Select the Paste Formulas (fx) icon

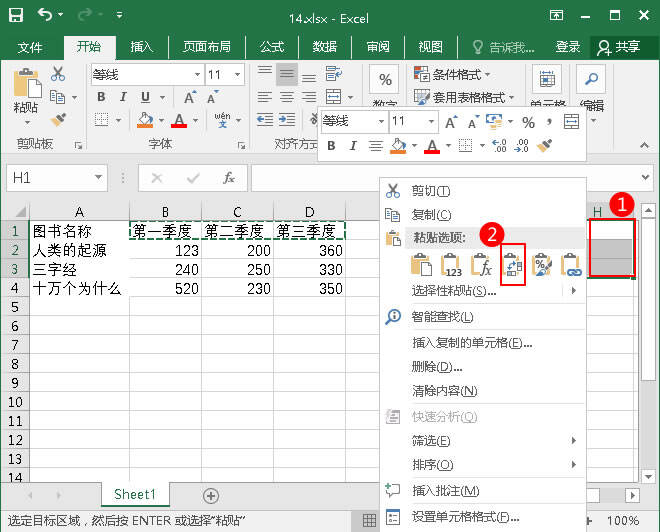pyautogui.click(x=481, y=265)
